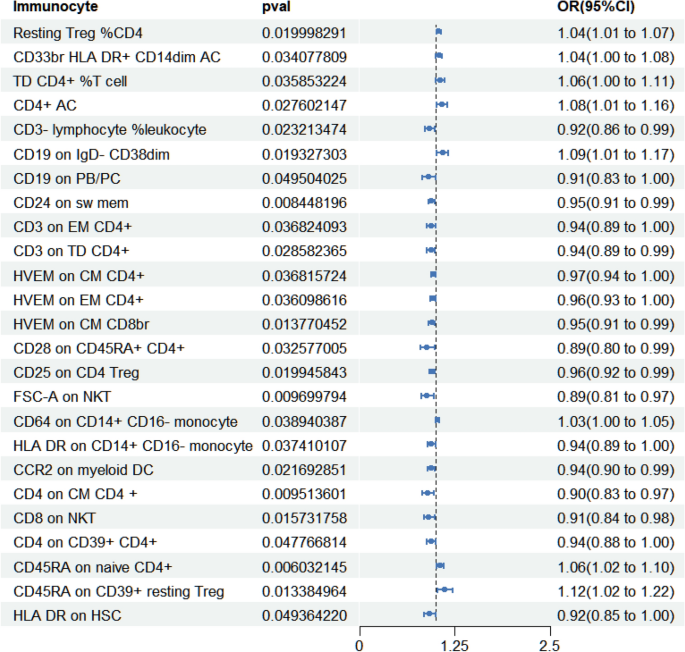Click the CD3 on TD CD4+ label

click(71, 251)
